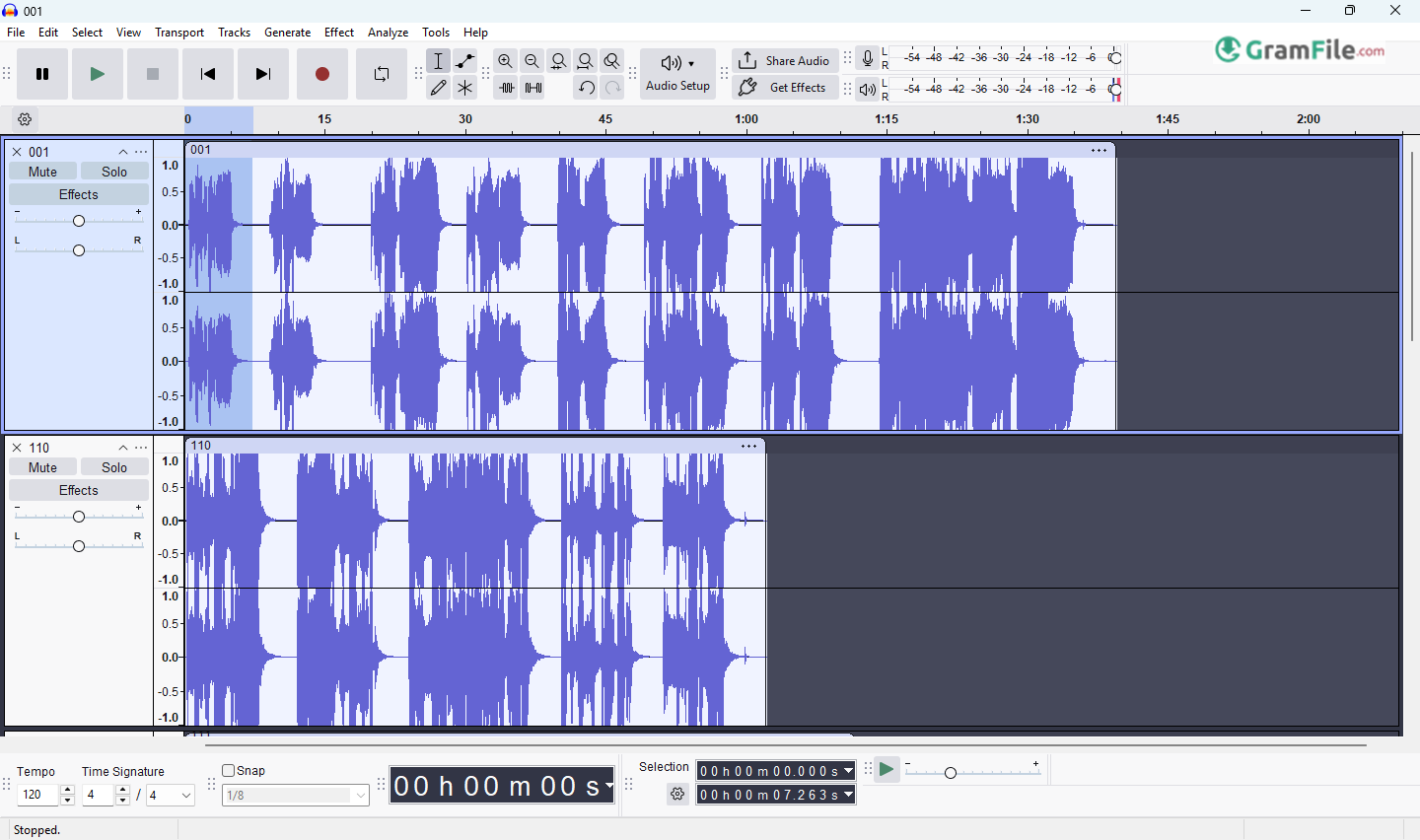Select the Draw pencil tool

pyautogui.click(x=439, y=88)
